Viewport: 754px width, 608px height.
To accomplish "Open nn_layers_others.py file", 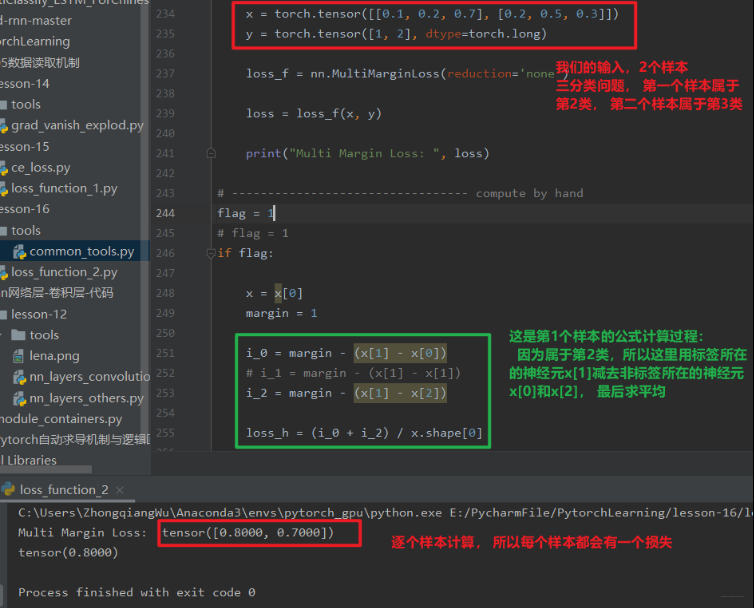I will pyautogui.click(x=87, y=398).
